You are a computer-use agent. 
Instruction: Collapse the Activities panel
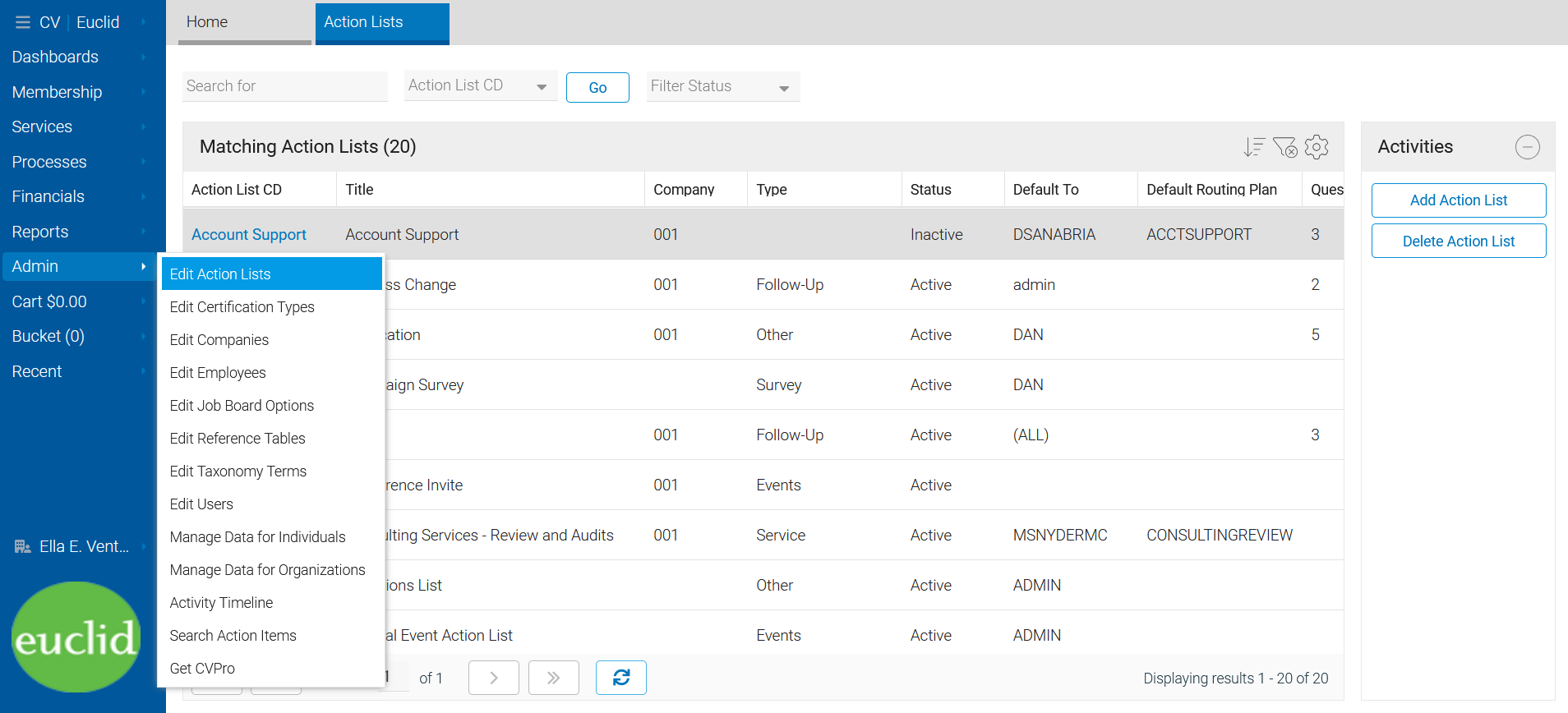(1527, 147)
